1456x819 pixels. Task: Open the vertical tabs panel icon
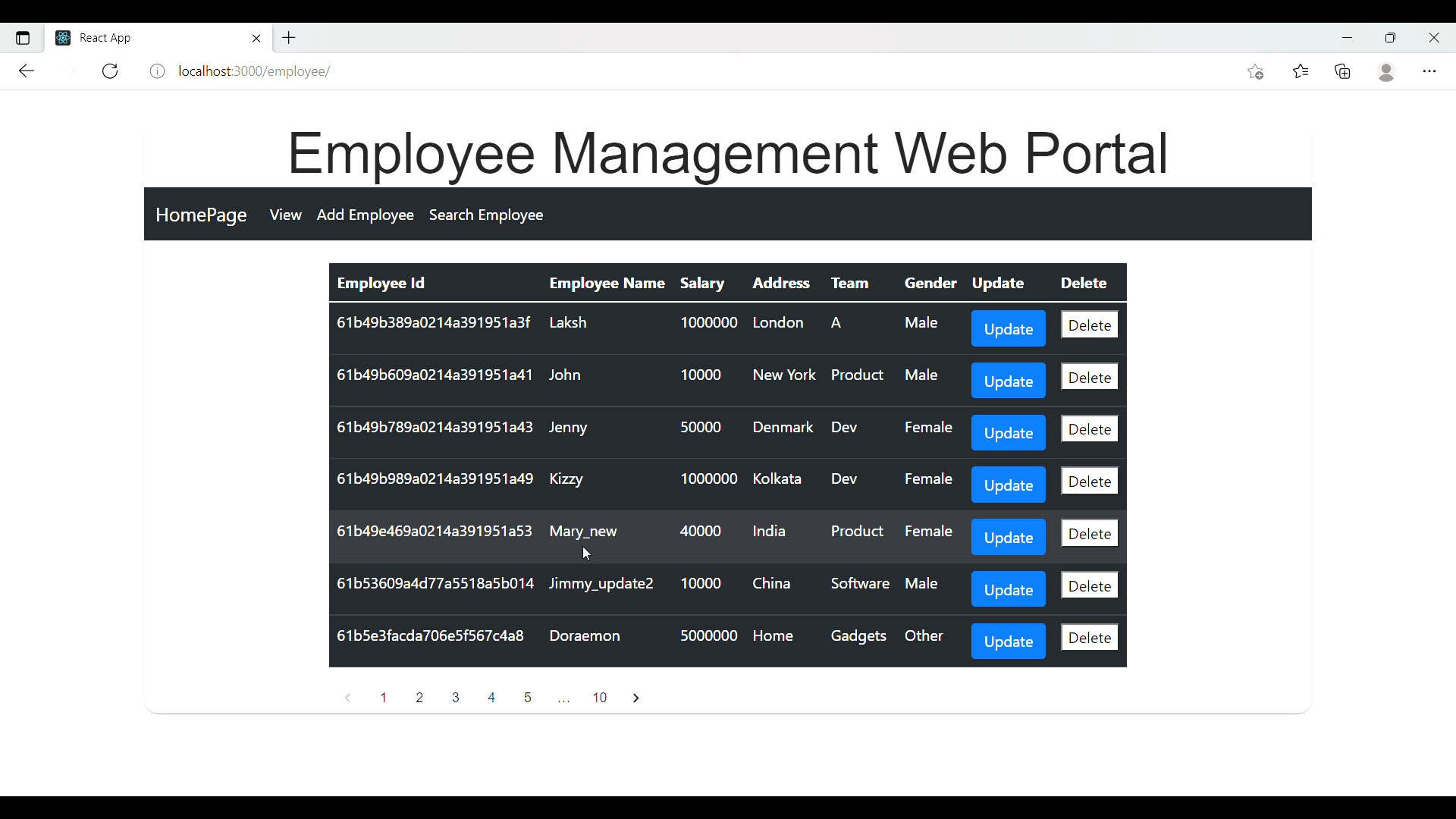click(x=22, y=37)
